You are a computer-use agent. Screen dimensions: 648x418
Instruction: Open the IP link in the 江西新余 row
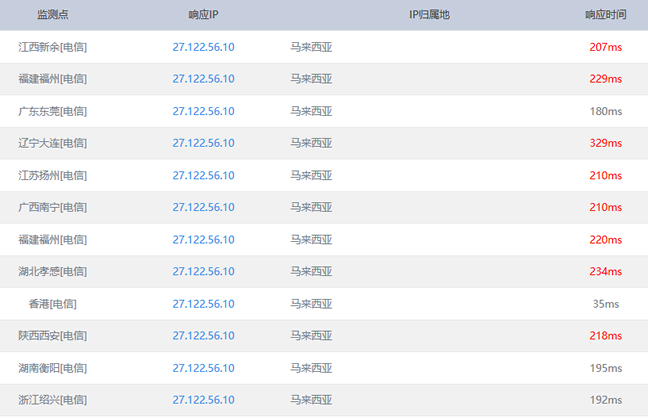(203, 47)
